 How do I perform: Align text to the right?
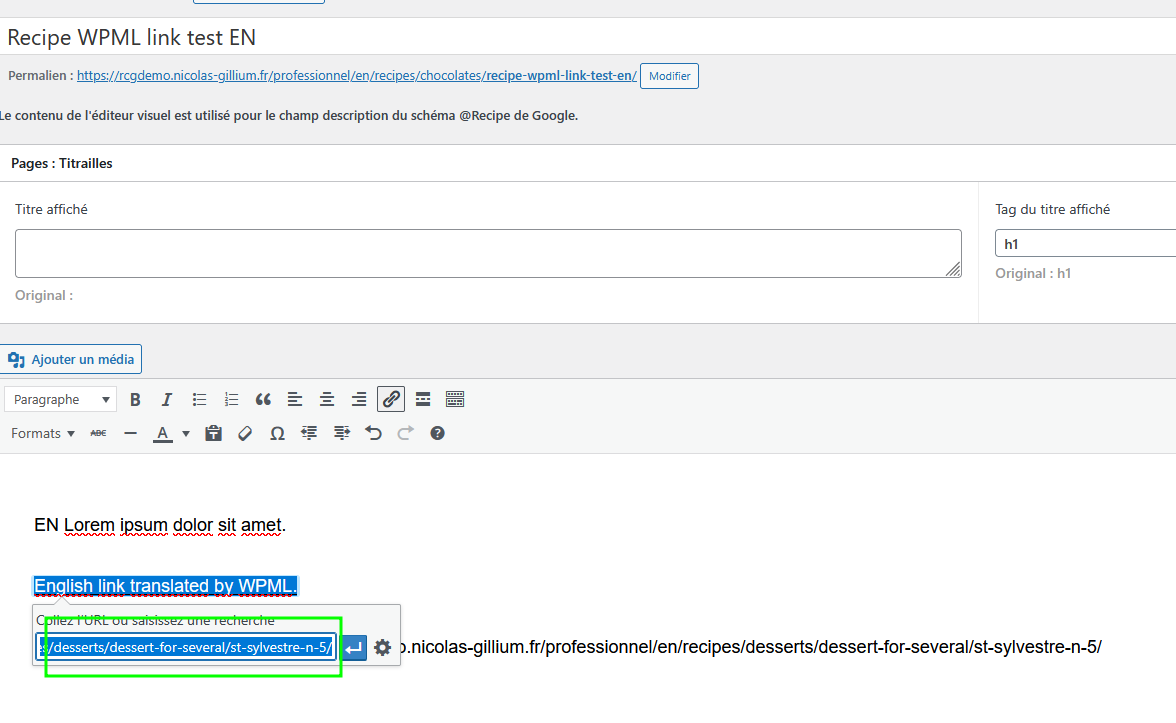pos(359,400)
